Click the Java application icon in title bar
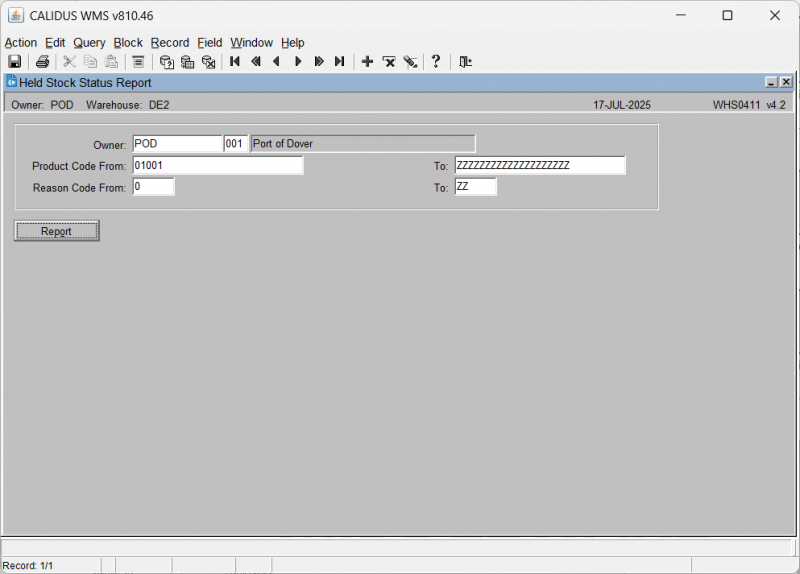800x574 pixels. (x=16, y=15)
